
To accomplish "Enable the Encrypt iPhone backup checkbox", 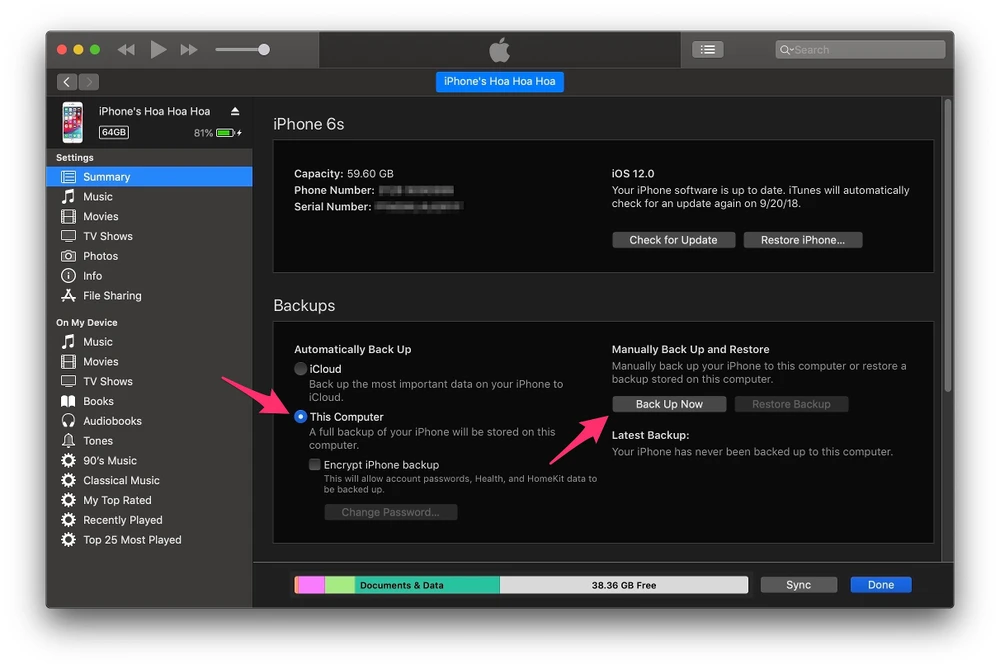I will pyautogui.click(x=315, y=465).
